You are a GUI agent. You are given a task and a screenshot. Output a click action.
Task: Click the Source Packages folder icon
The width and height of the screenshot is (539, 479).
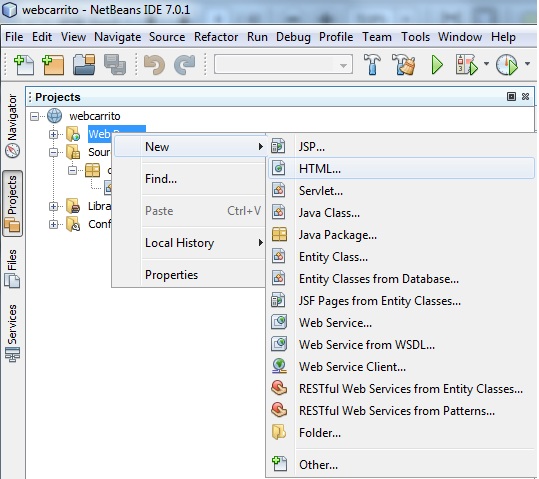[73, 152]
